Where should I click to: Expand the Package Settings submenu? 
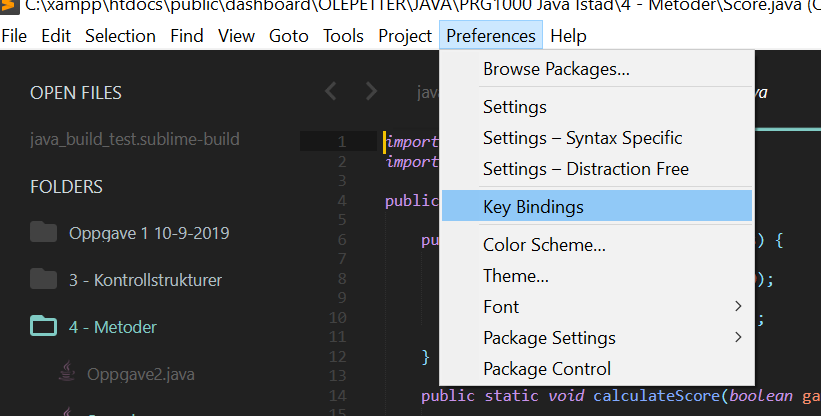pos(738,337)
